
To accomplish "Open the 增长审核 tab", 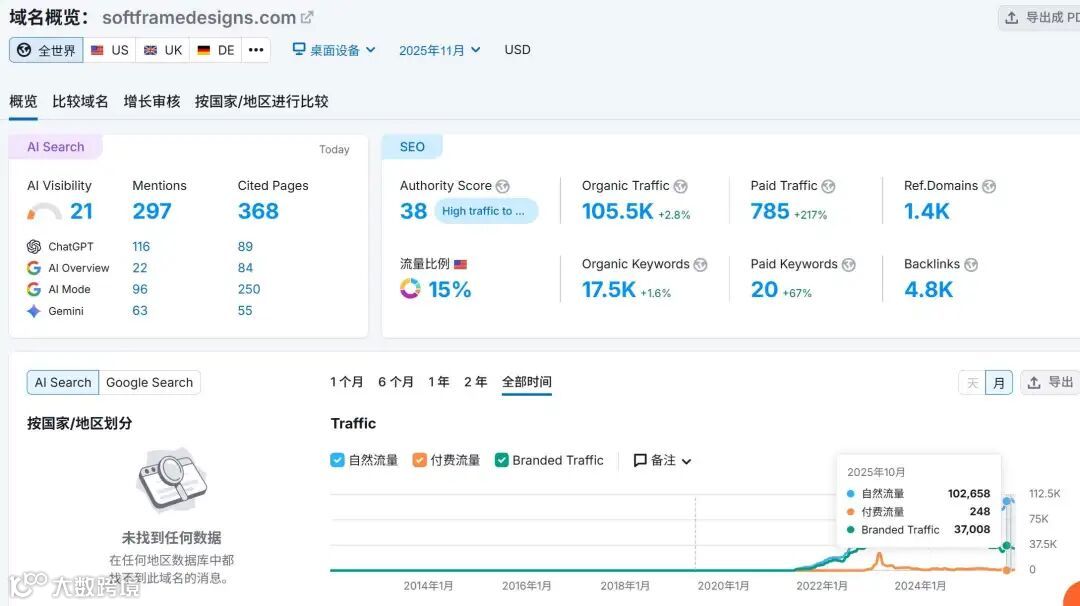I will 152,101.
